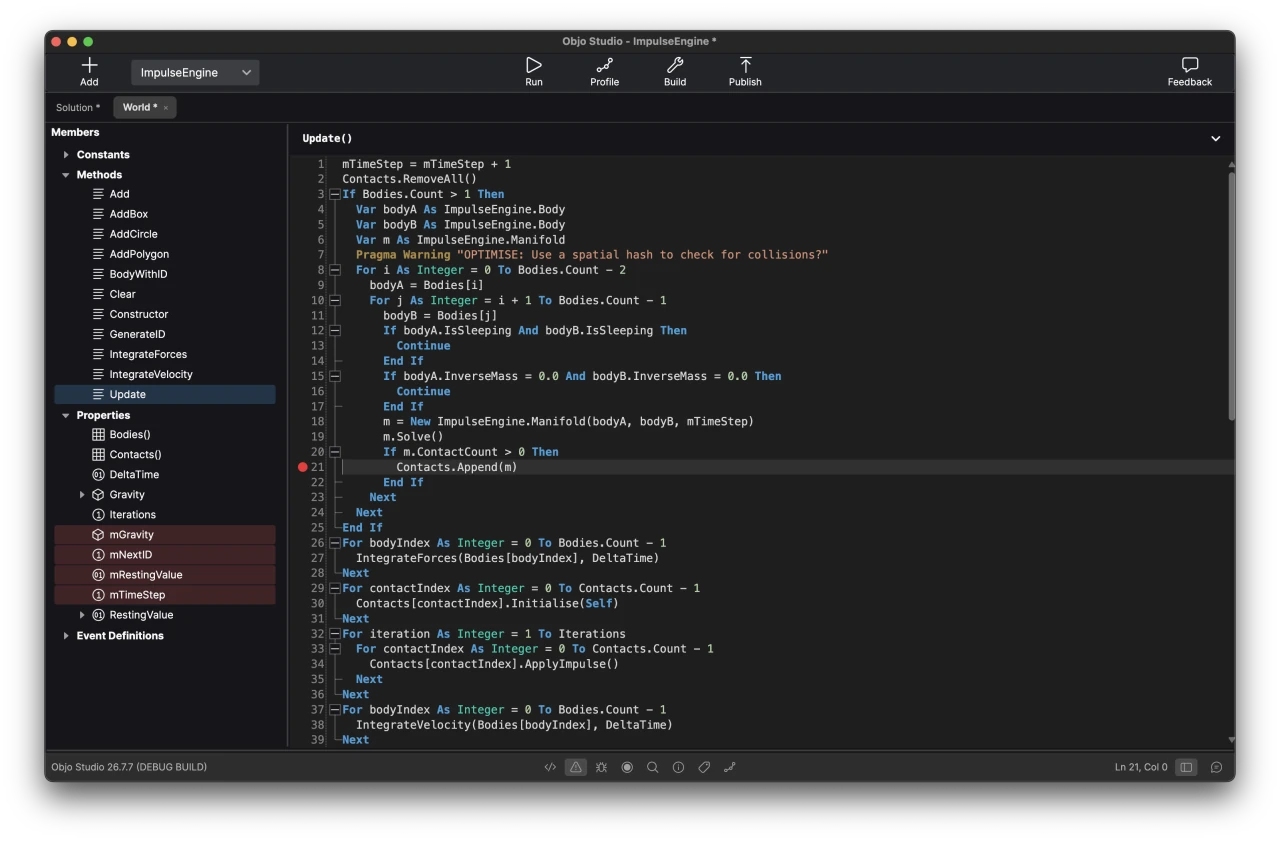
Task: Select the BodyWithID method
Action: point(165,274)
